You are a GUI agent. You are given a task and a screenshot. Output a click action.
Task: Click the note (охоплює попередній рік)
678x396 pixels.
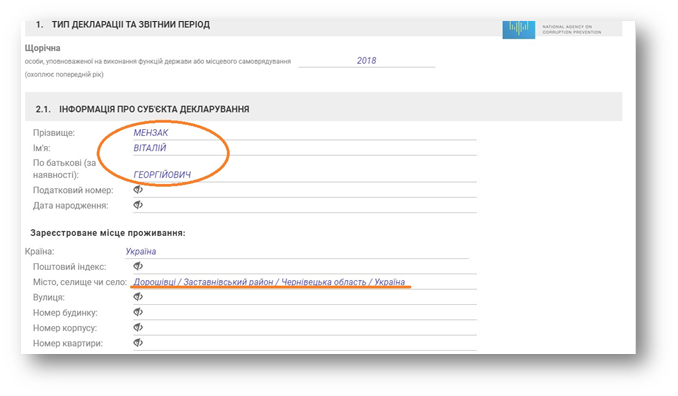pyautogui.click(x=64, y=74)
